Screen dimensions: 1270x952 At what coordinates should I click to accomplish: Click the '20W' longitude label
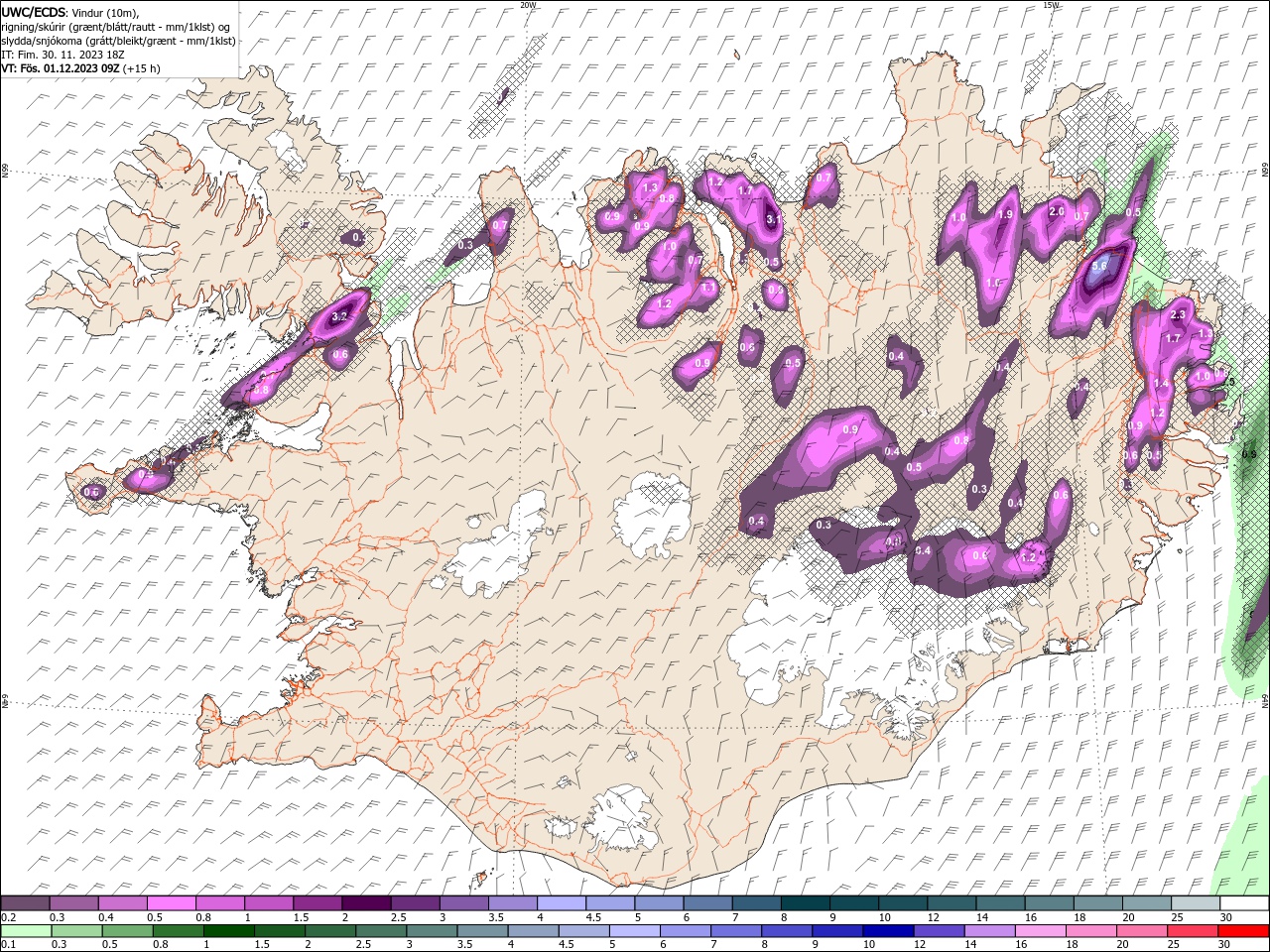(x=528, y=5)
